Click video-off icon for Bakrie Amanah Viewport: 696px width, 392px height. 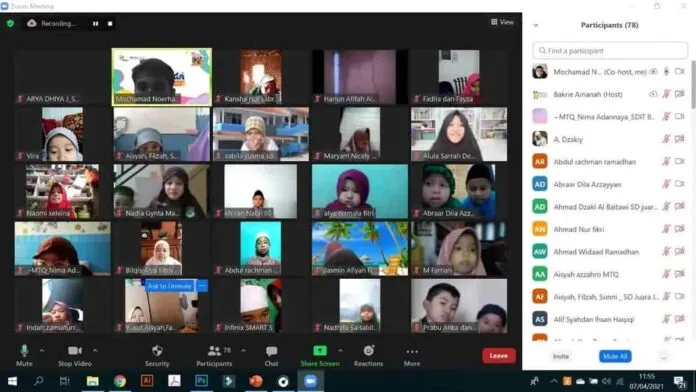pos(680,94)
